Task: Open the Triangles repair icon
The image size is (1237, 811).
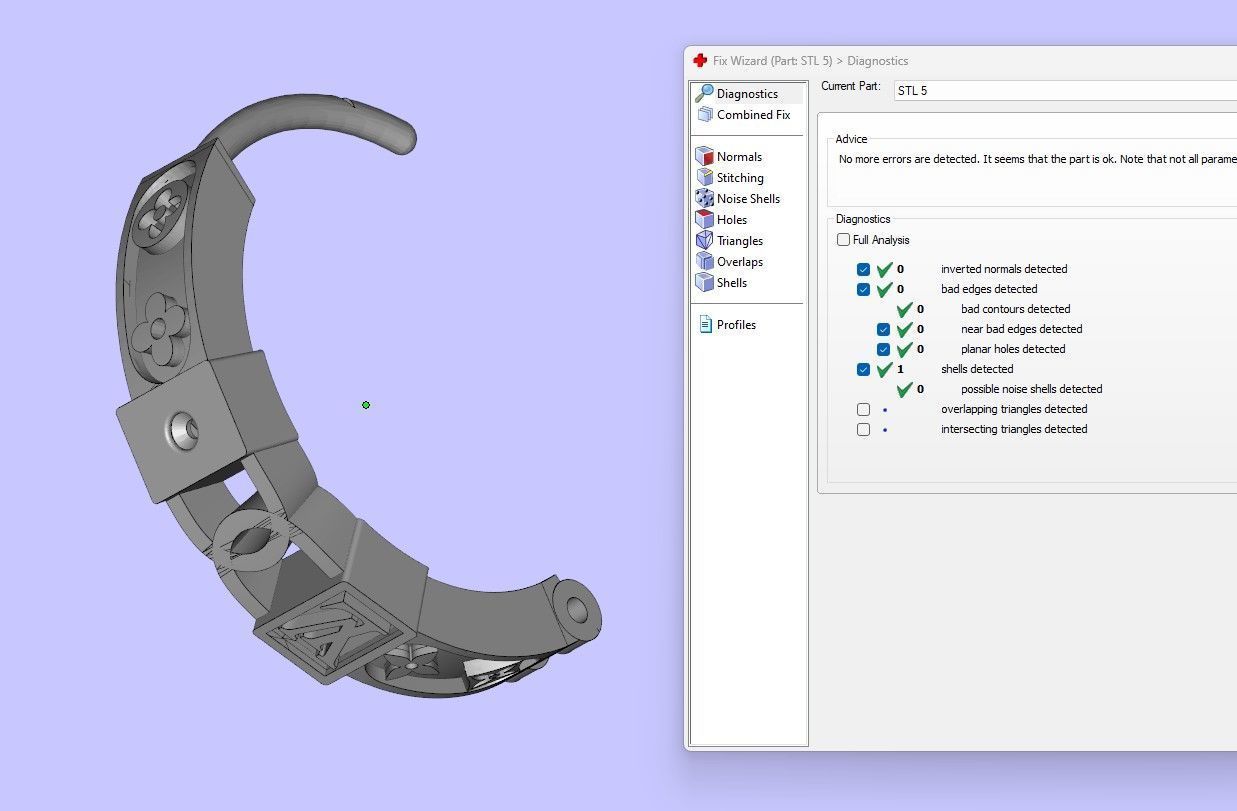Action: point(704,240)
